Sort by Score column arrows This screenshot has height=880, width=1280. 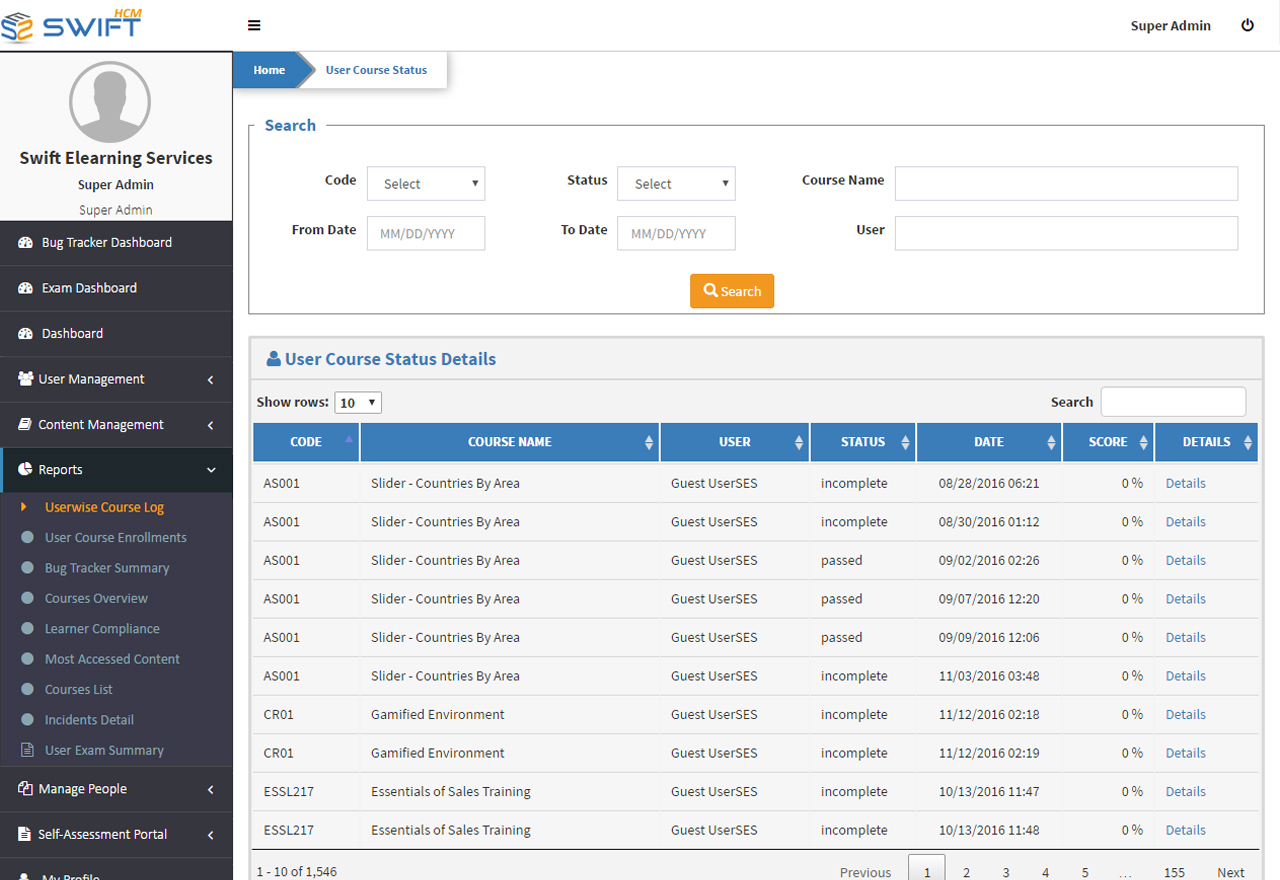[1141, 442]
